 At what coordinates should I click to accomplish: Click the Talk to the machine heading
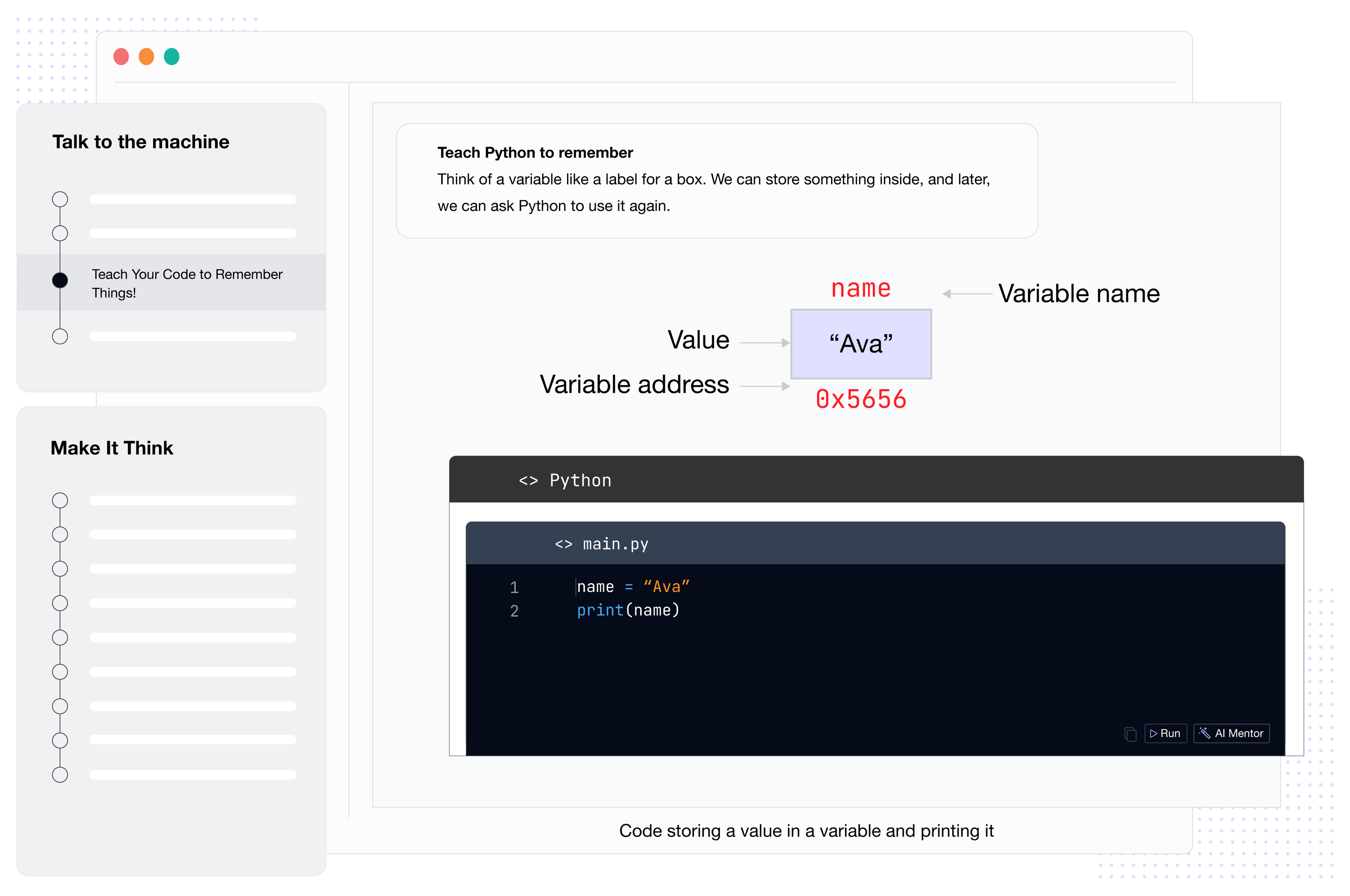(140, 142)
